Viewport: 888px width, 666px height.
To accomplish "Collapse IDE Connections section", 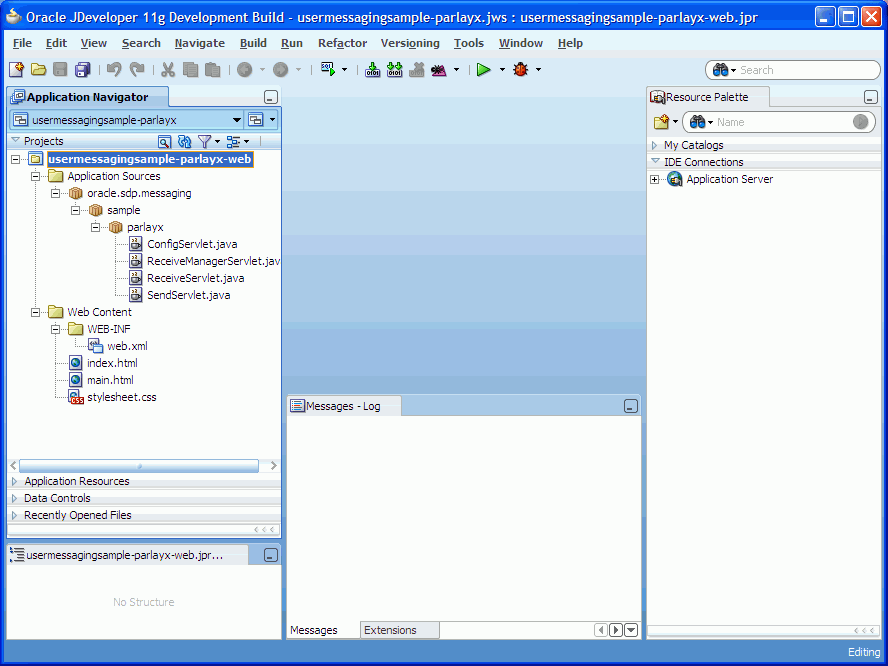I will tap(655, 161).
